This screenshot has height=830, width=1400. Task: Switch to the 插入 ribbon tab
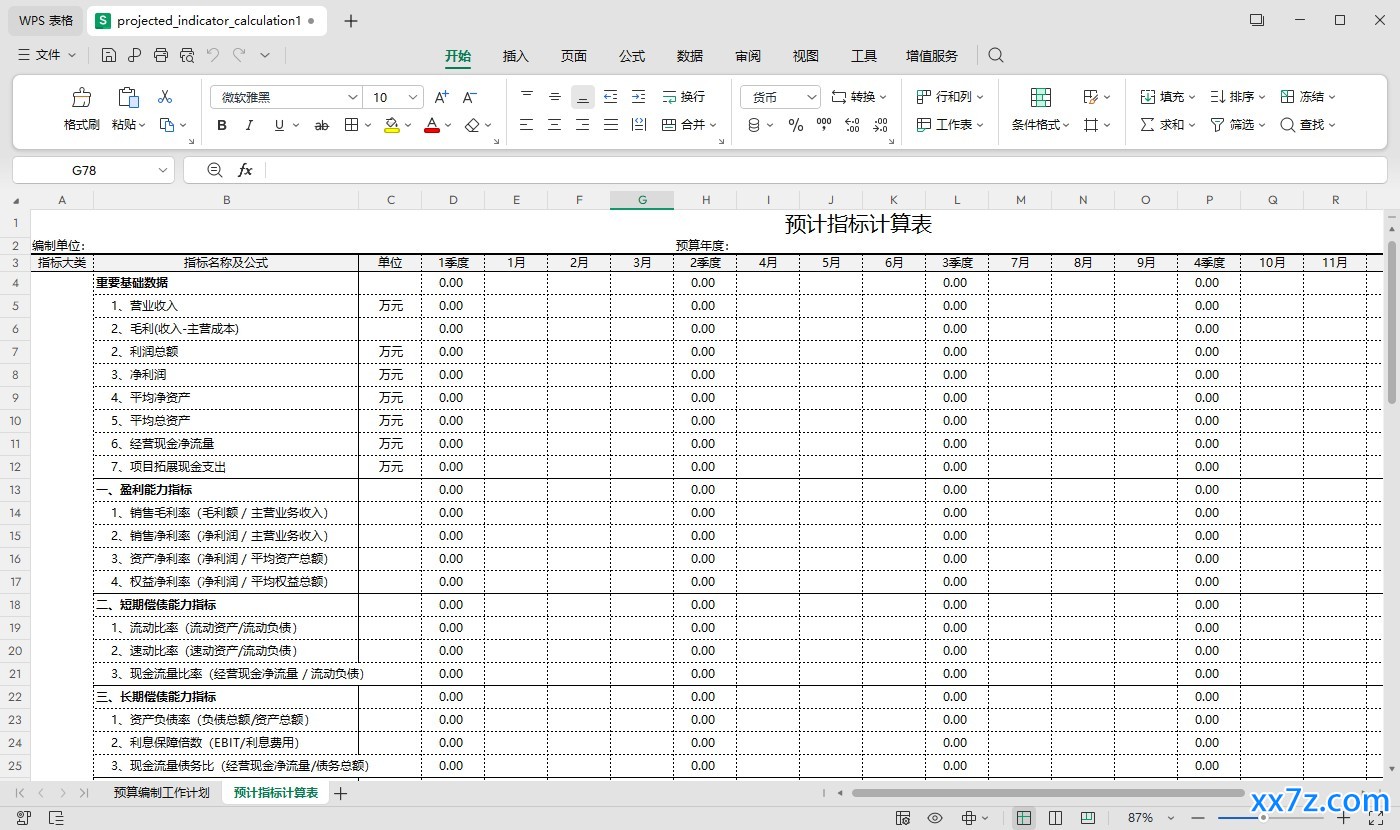pos(515,56)
